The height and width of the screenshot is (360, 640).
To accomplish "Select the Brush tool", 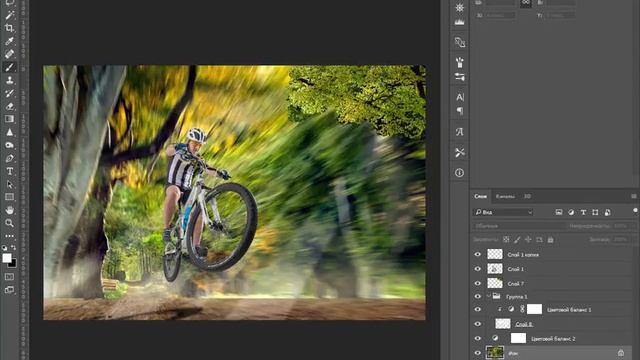I will [9, 67].
